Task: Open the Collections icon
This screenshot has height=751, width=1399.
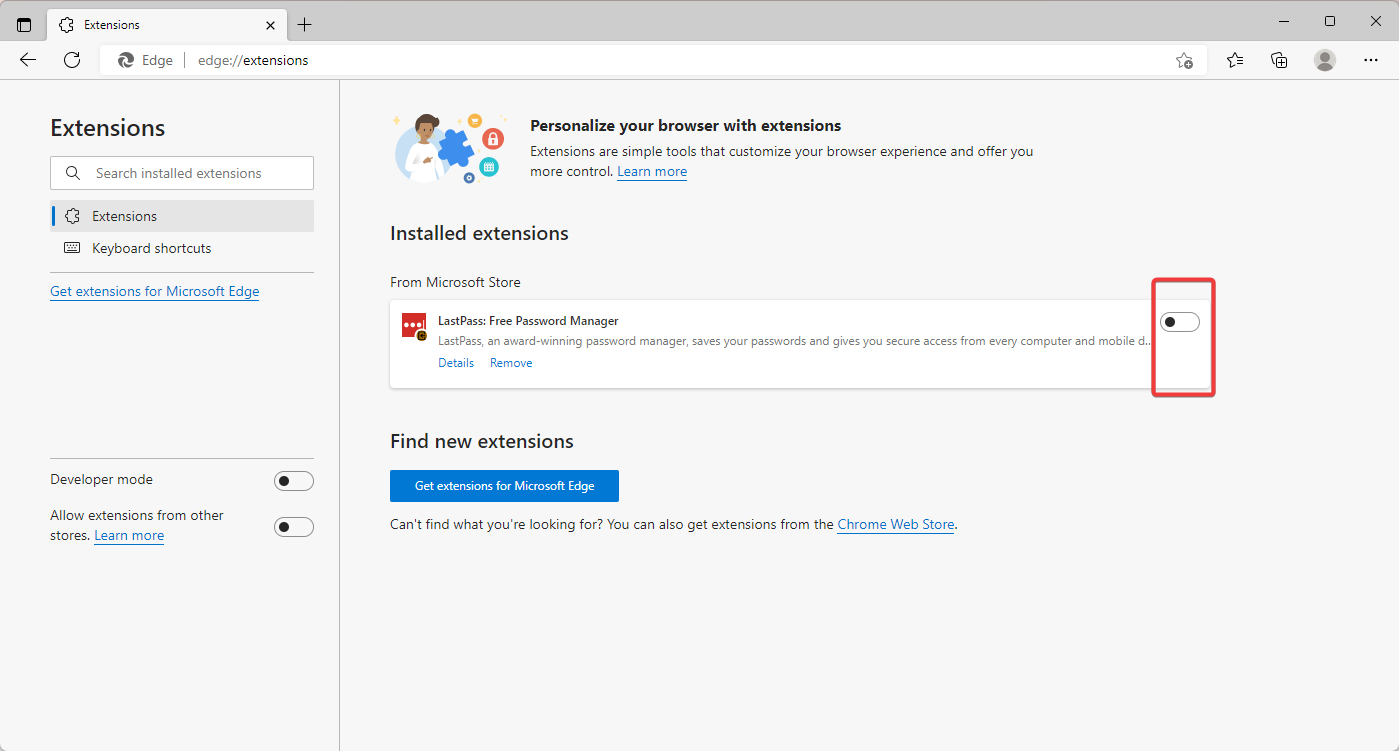Action: (1279, 60)
